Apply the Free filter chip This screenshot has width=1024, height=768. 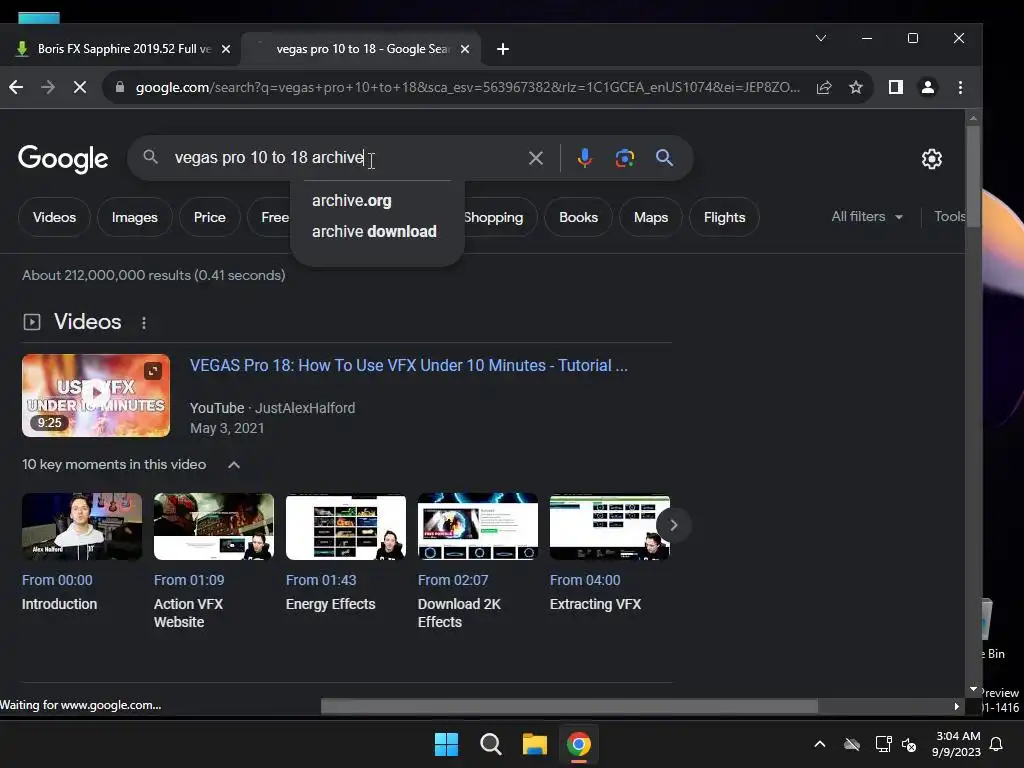274,217
